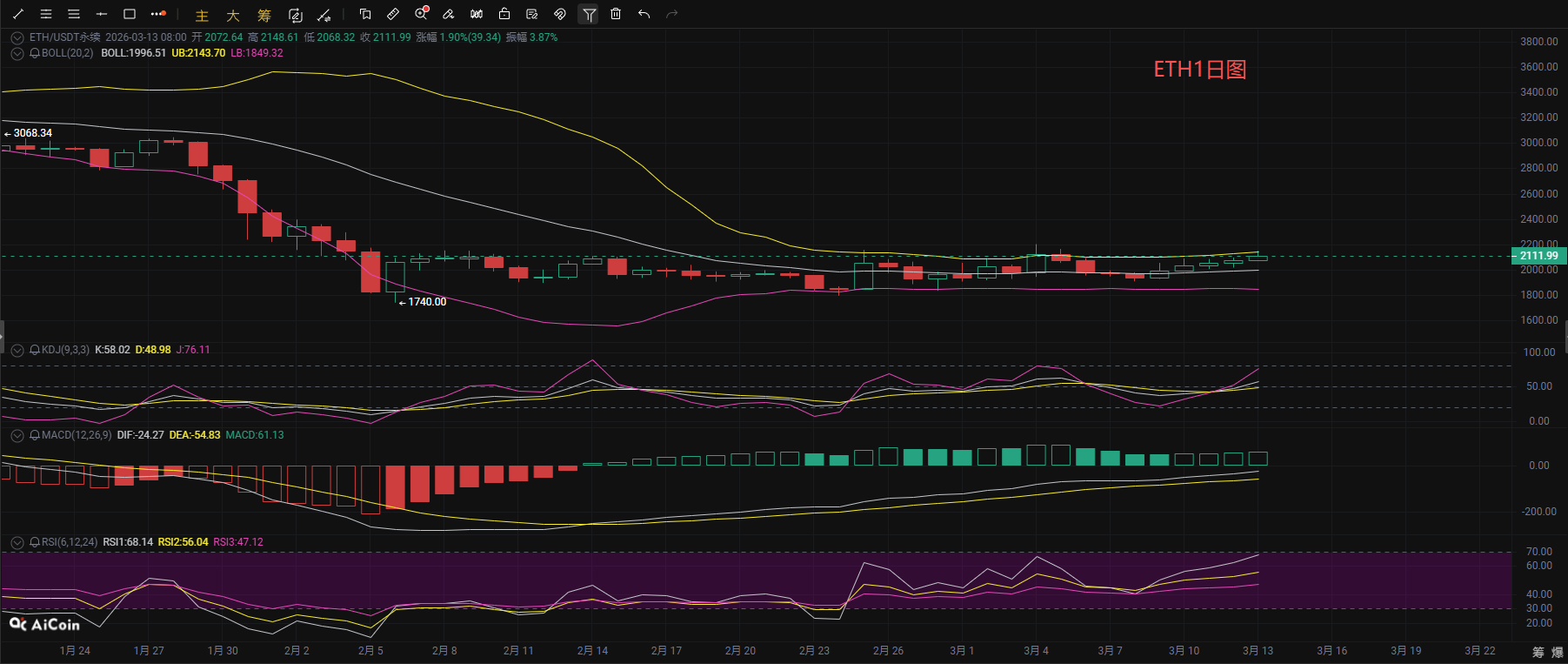The width and height of the screenshot is (1568, 664).
Task: Select the horizontal line tool
Action: [x=102, y=14]
